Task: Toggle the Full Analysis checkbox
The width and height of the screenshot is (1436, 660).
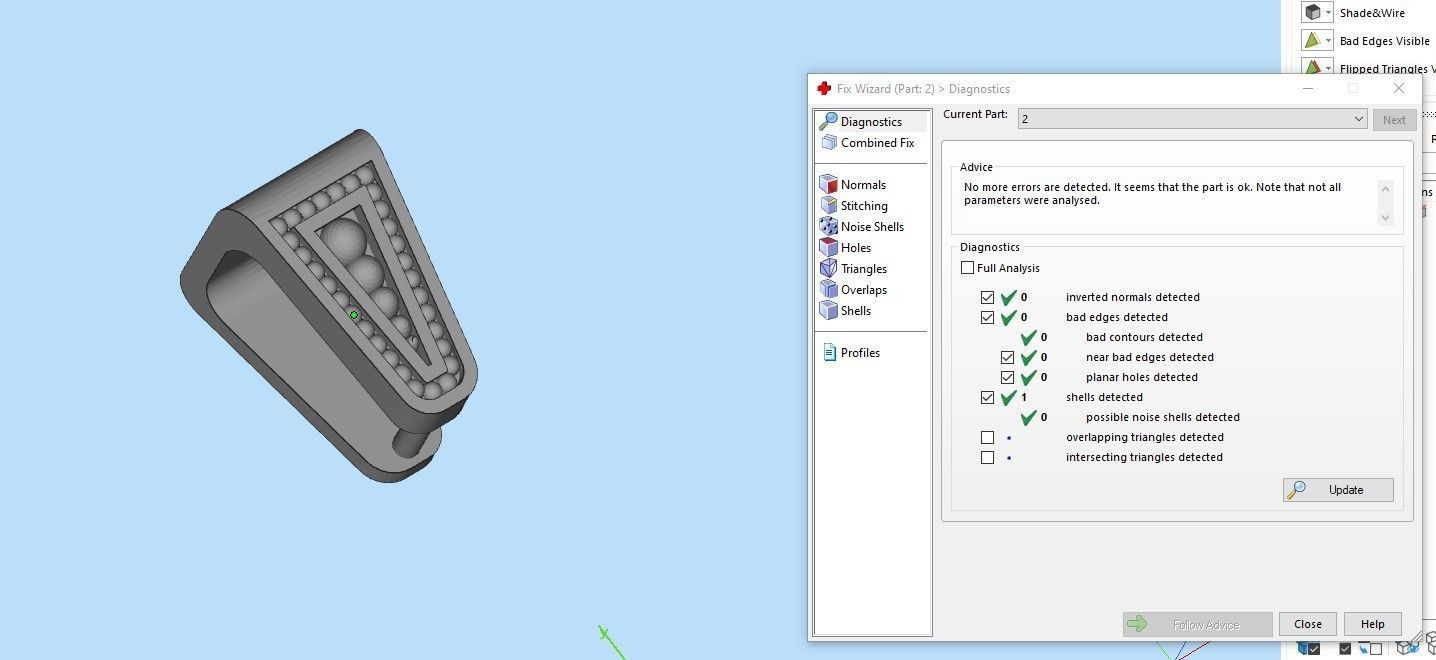Action: point(967,268)
